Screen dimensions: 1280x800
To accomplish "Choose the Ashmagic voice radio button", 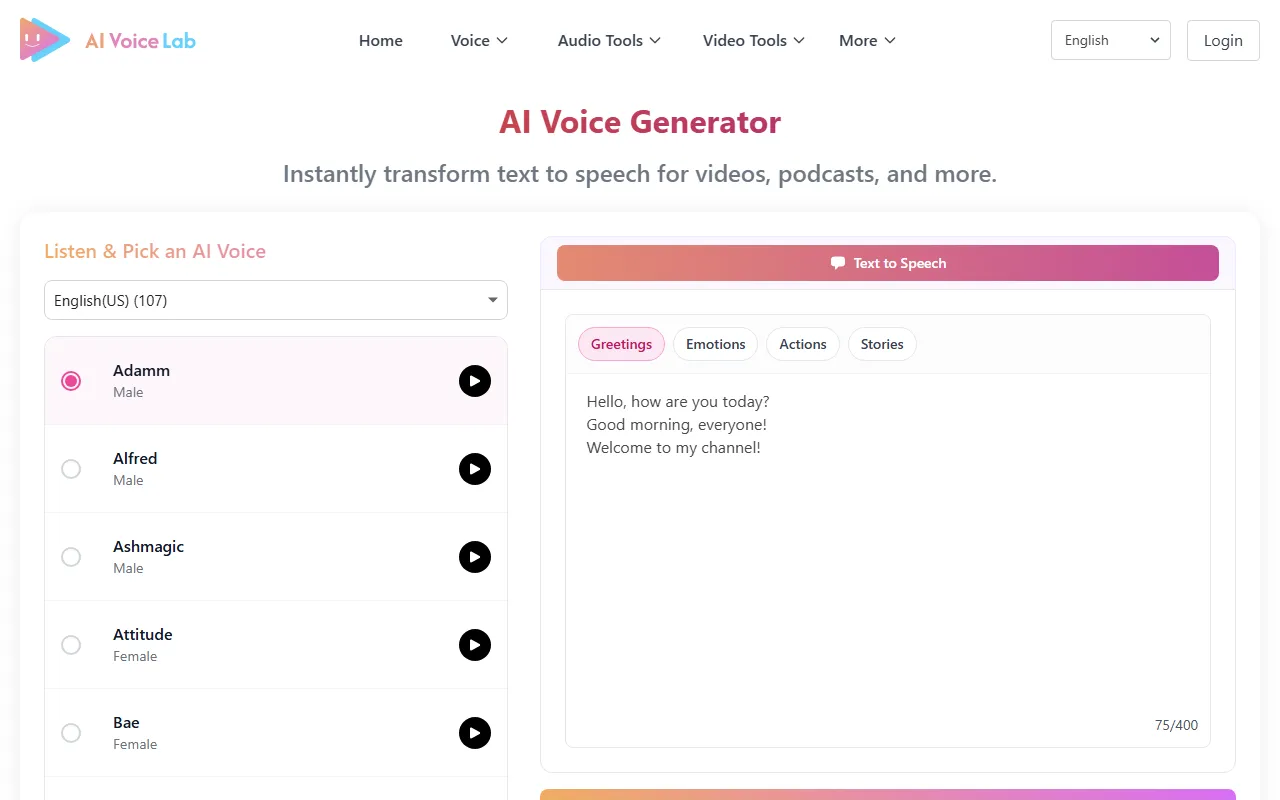I will click(71, 557).
